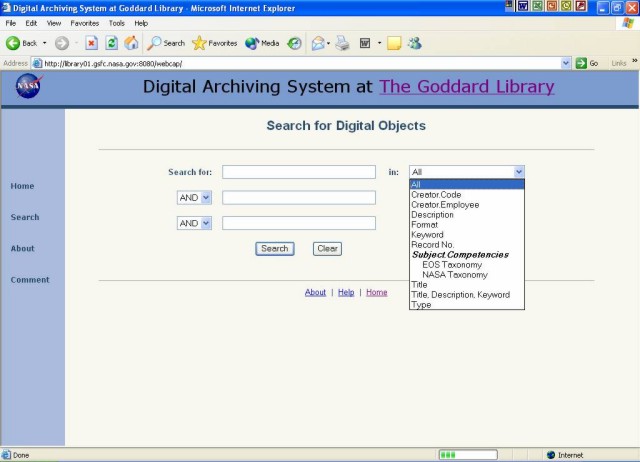Go to About in left sidebar
The image size is (640, 462).
(22, 249)
